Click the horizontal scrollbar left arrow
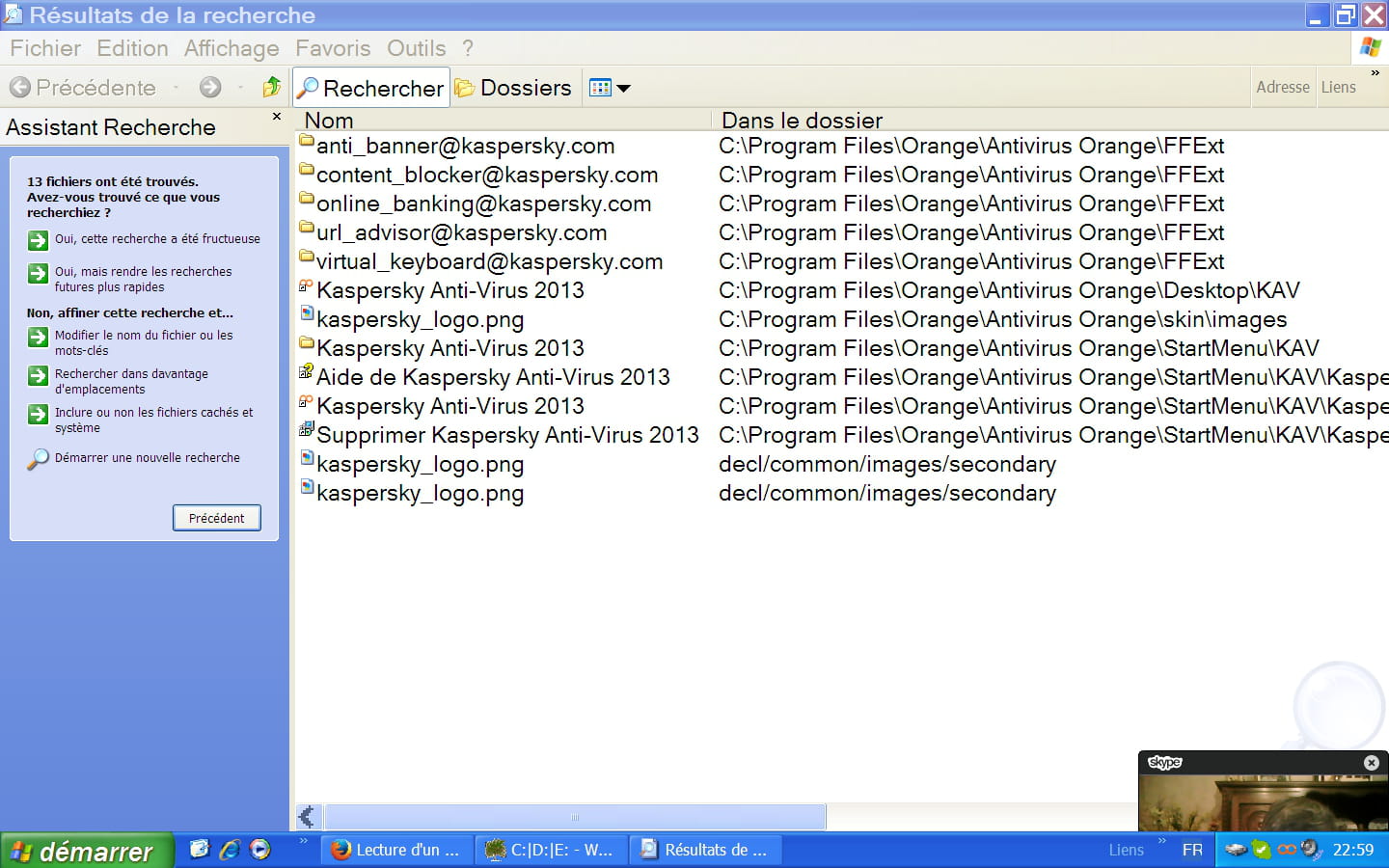The height and width of the screenshot is (868, 1389). pos(307,817)
